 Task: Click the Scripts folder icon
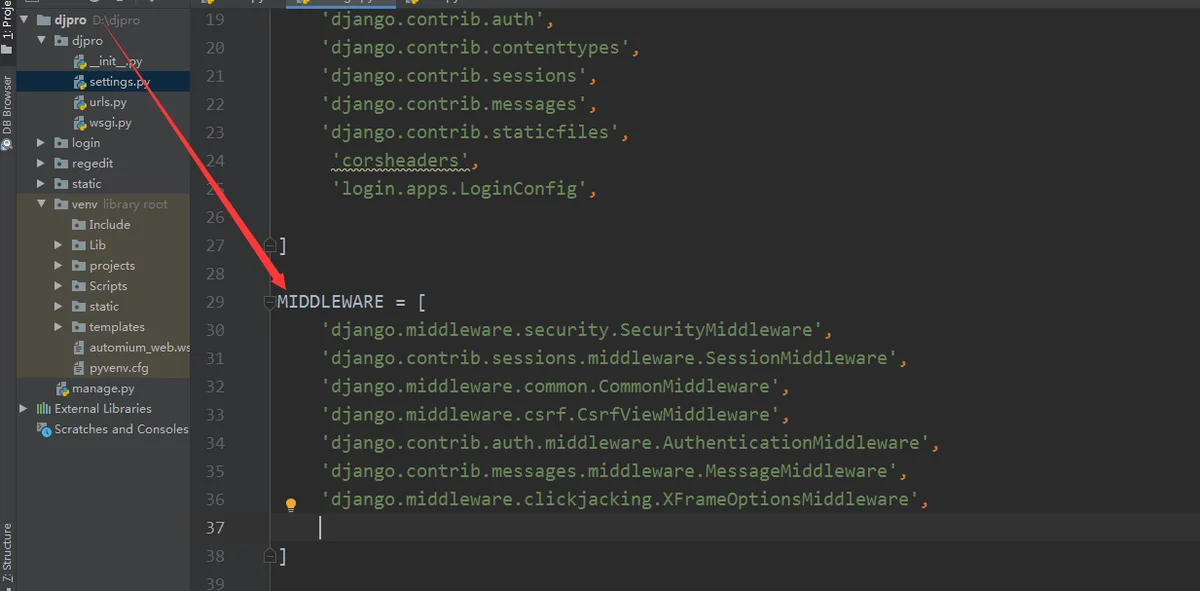coord(80,286)
